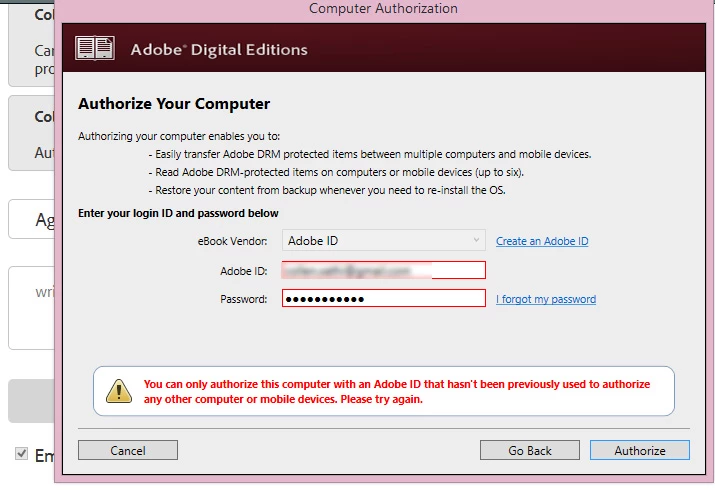The image size is (715, 499).
Task: Click the 'Read Adobe DRM-protected items' line
Action: click(336, 172)
